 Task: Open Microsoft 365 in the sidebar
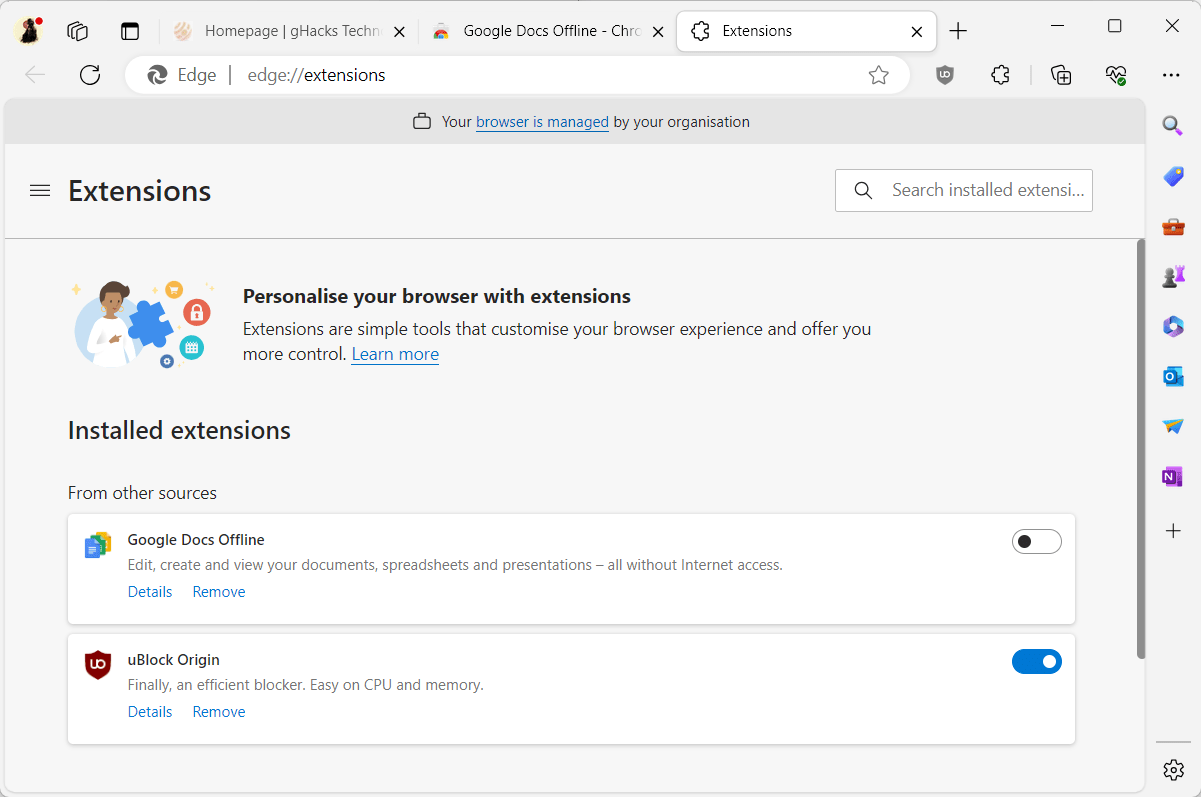pos(1172,326)
